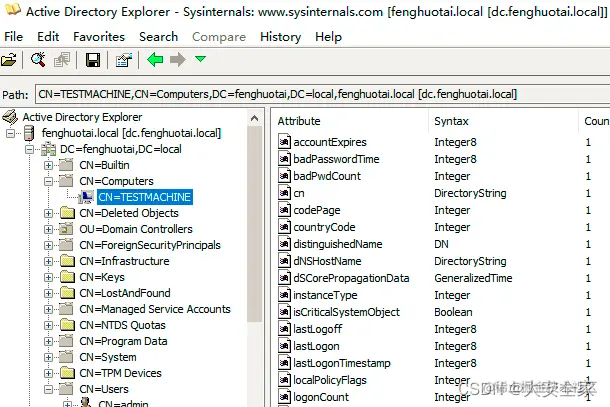This screenshot has width=610, height=407.
Task: Click the DC=fenghuotai domain icon
Action: coord(49,149)
